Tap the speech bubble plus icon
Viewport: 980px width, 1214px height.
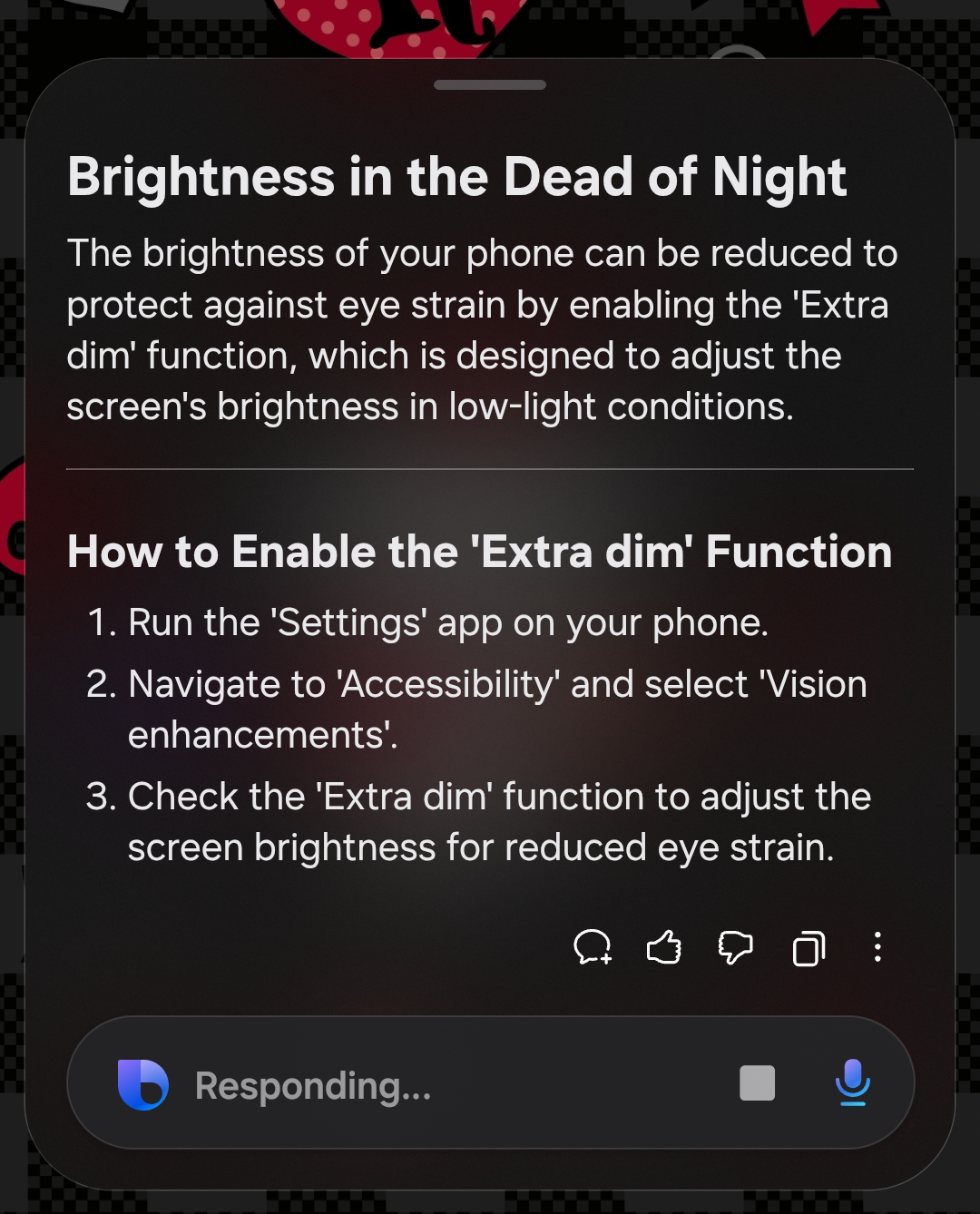click(x=593, y=948)
